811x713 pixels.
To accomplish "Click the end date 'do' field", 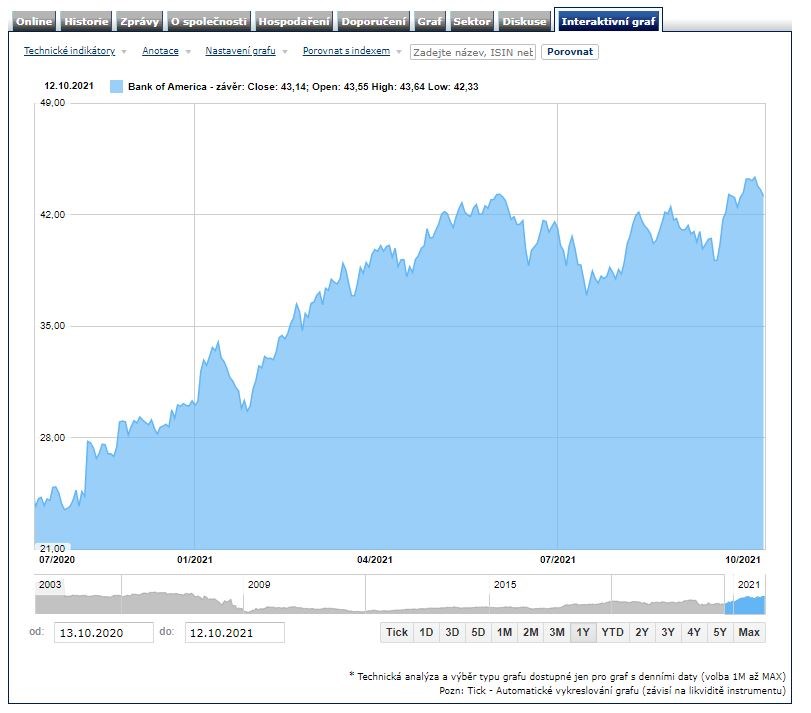I will tap(234, 632).
